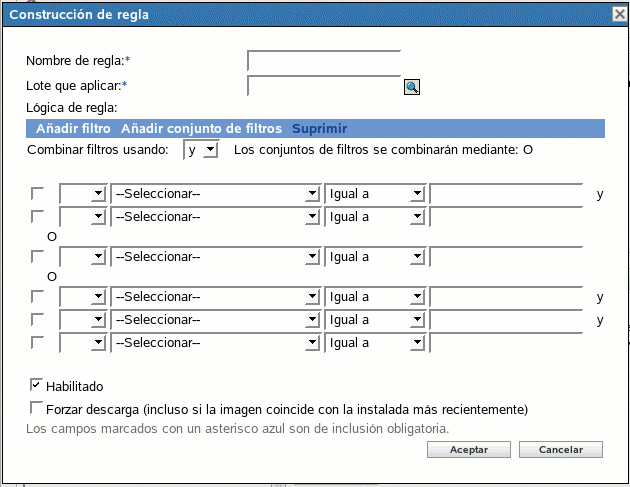Click the Nombre de regla text field
This screenshot has width=630, height=487.
tap(323, 62)
